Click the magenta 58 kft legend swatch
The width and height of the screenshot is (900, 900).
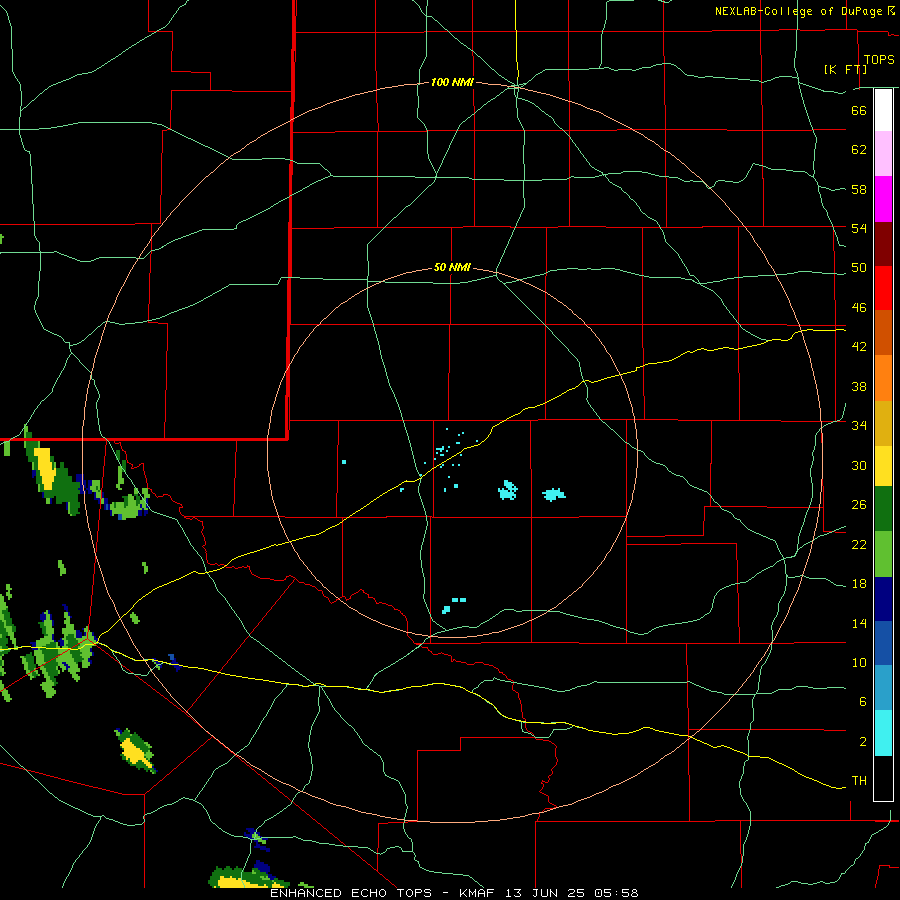tap(883, 199)
